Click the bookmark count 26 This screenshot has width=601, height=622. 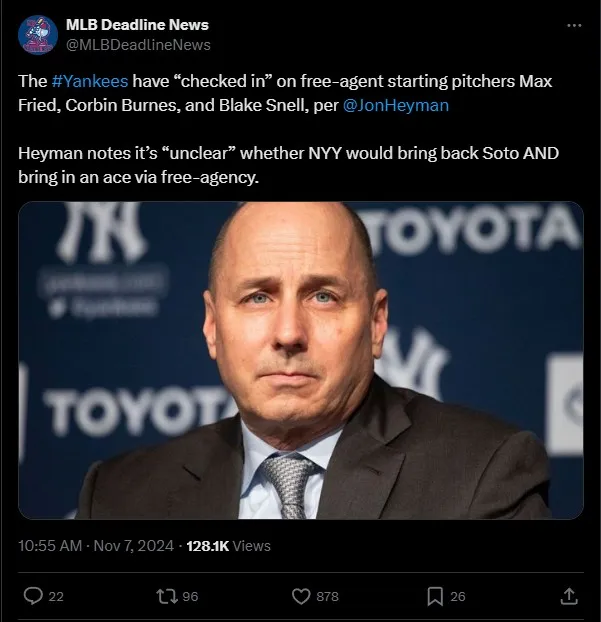(x=458, y=597)
